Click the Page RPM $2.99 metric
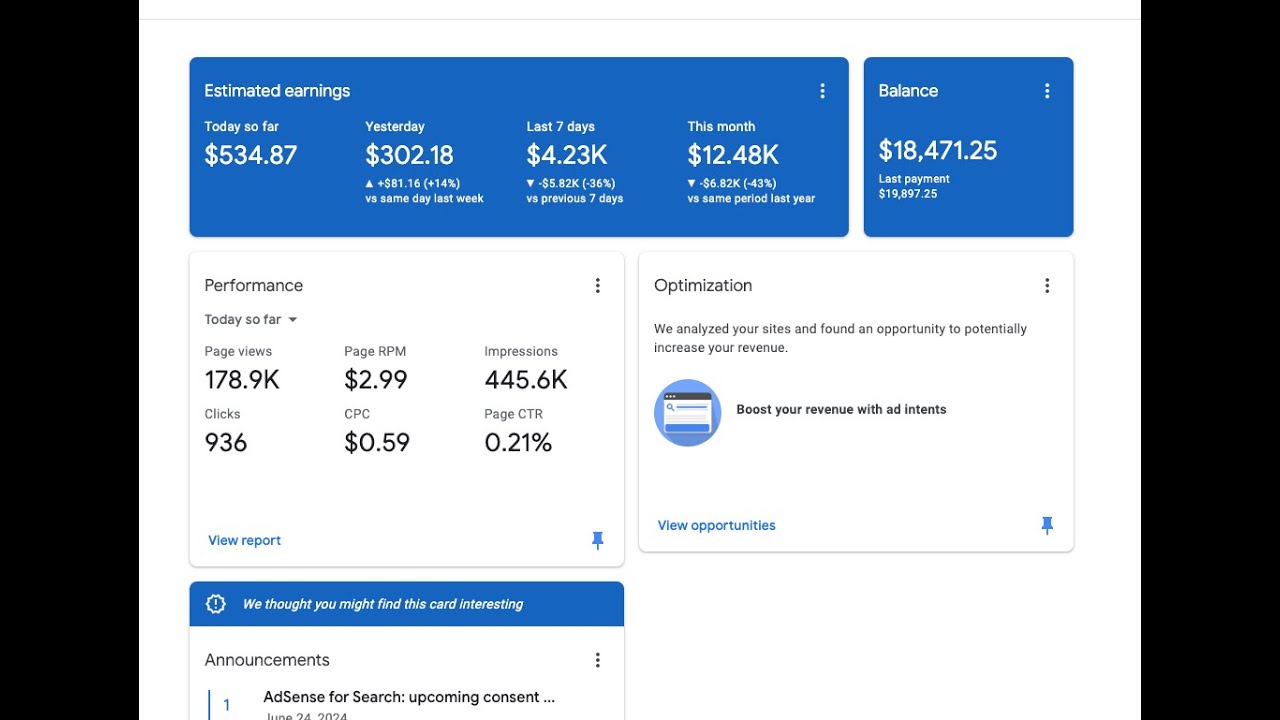 coord(375,380)
